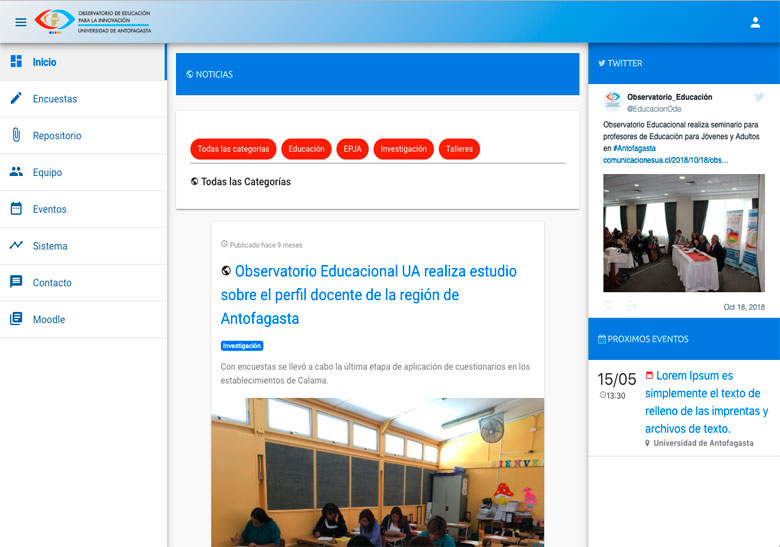This screenshot has height=547, width=780.
Task: Click the Proximos Eventos calendar icon
Action: click(x=602, y=339)
